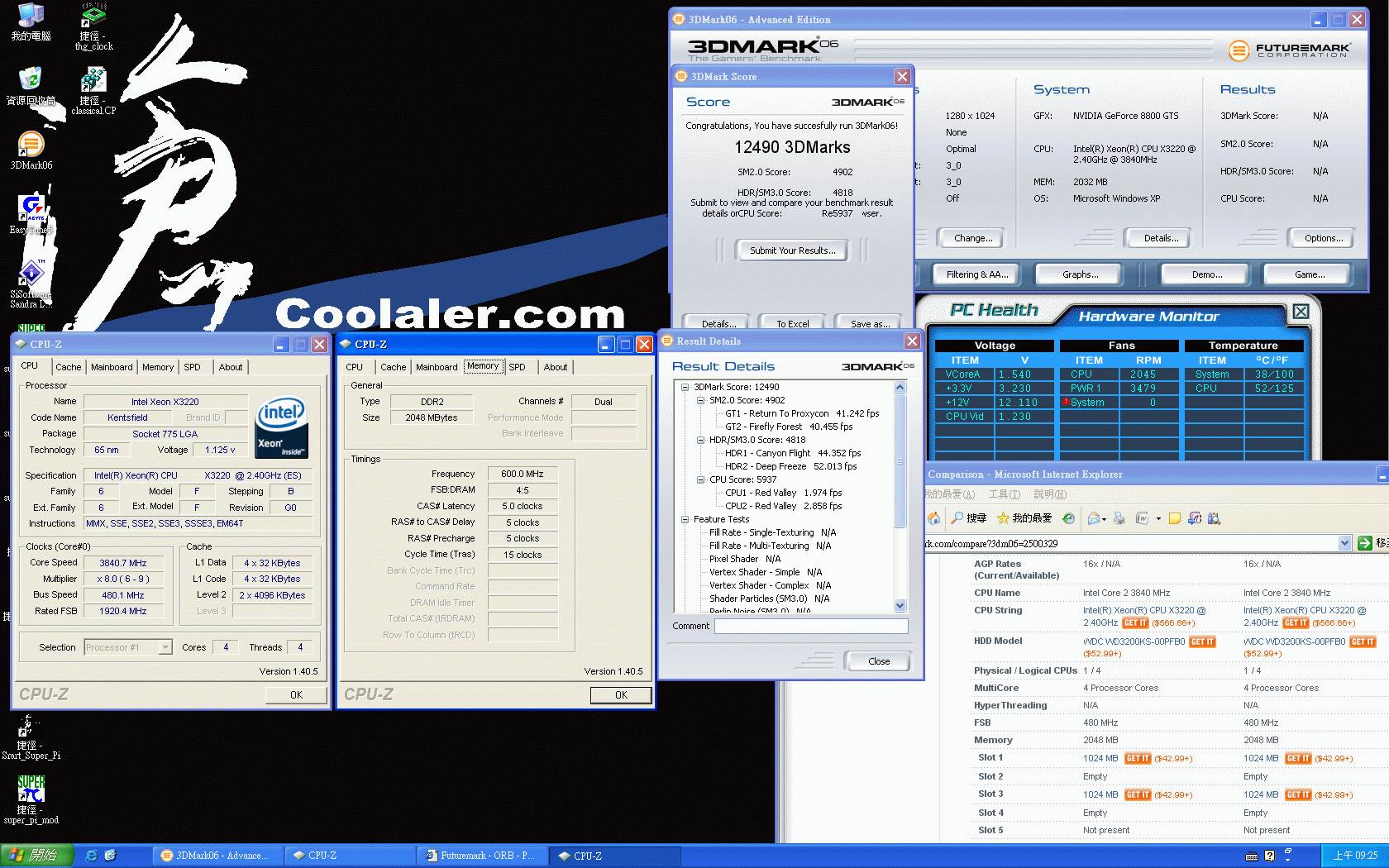Expand the Feature Tests tree node

685,519
